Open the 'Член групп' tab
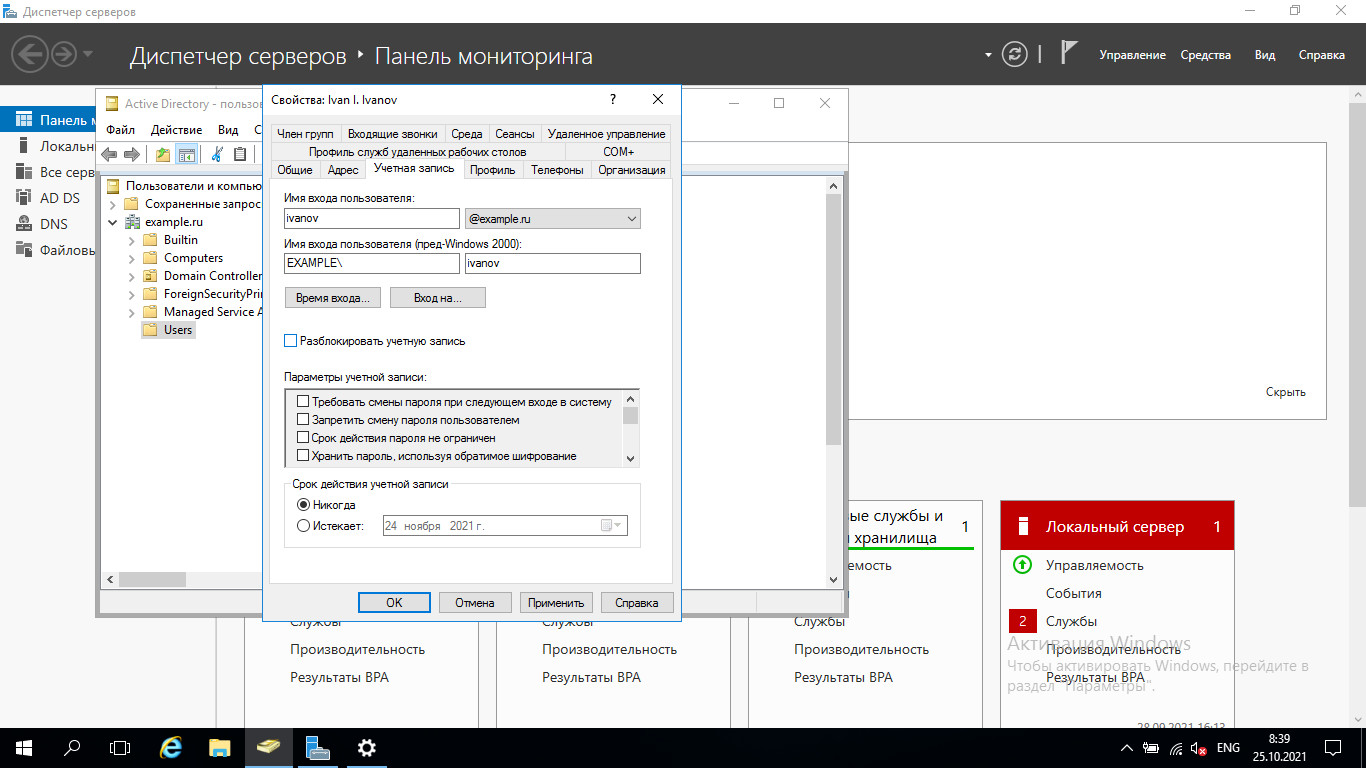 (x=305, y=134)
